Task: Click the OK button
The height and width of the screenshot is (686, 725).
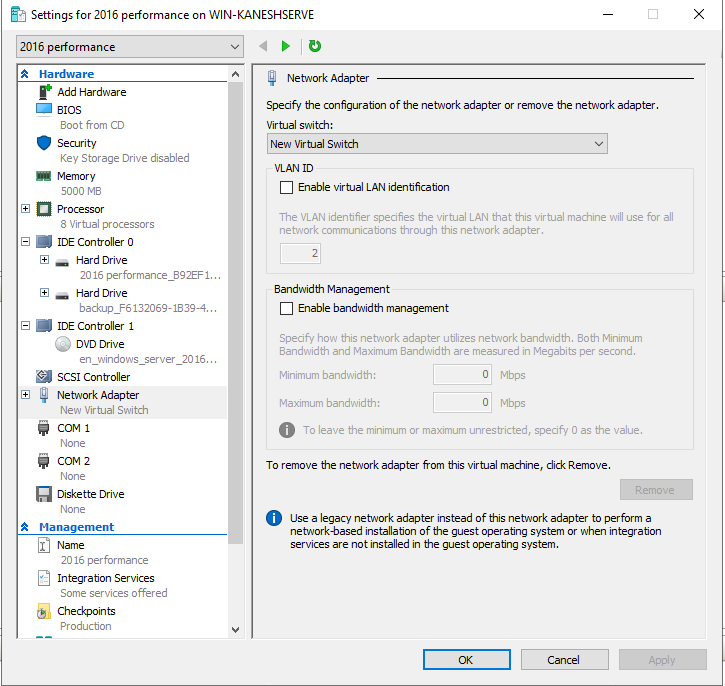Action: (466, 660)
